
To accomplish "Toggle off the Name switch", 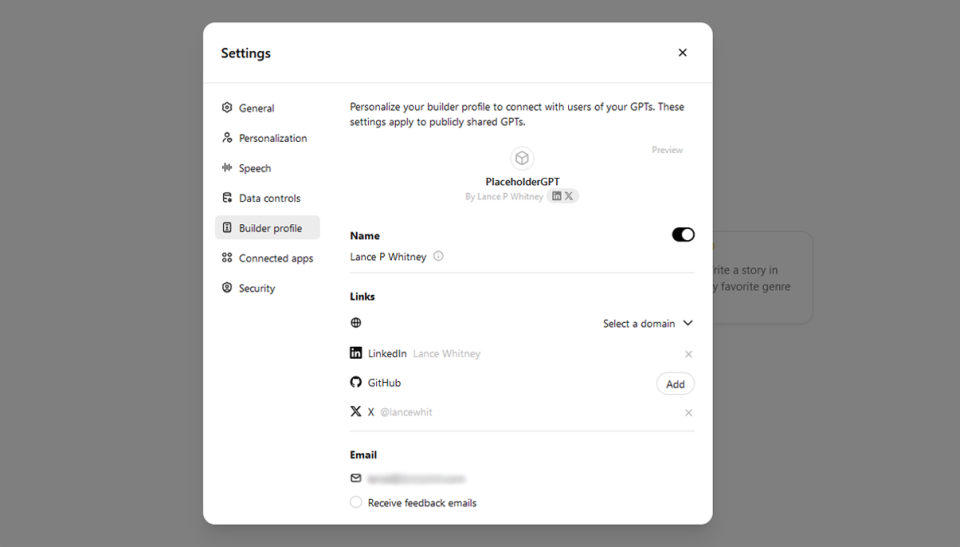I will [x=683, y=234].
